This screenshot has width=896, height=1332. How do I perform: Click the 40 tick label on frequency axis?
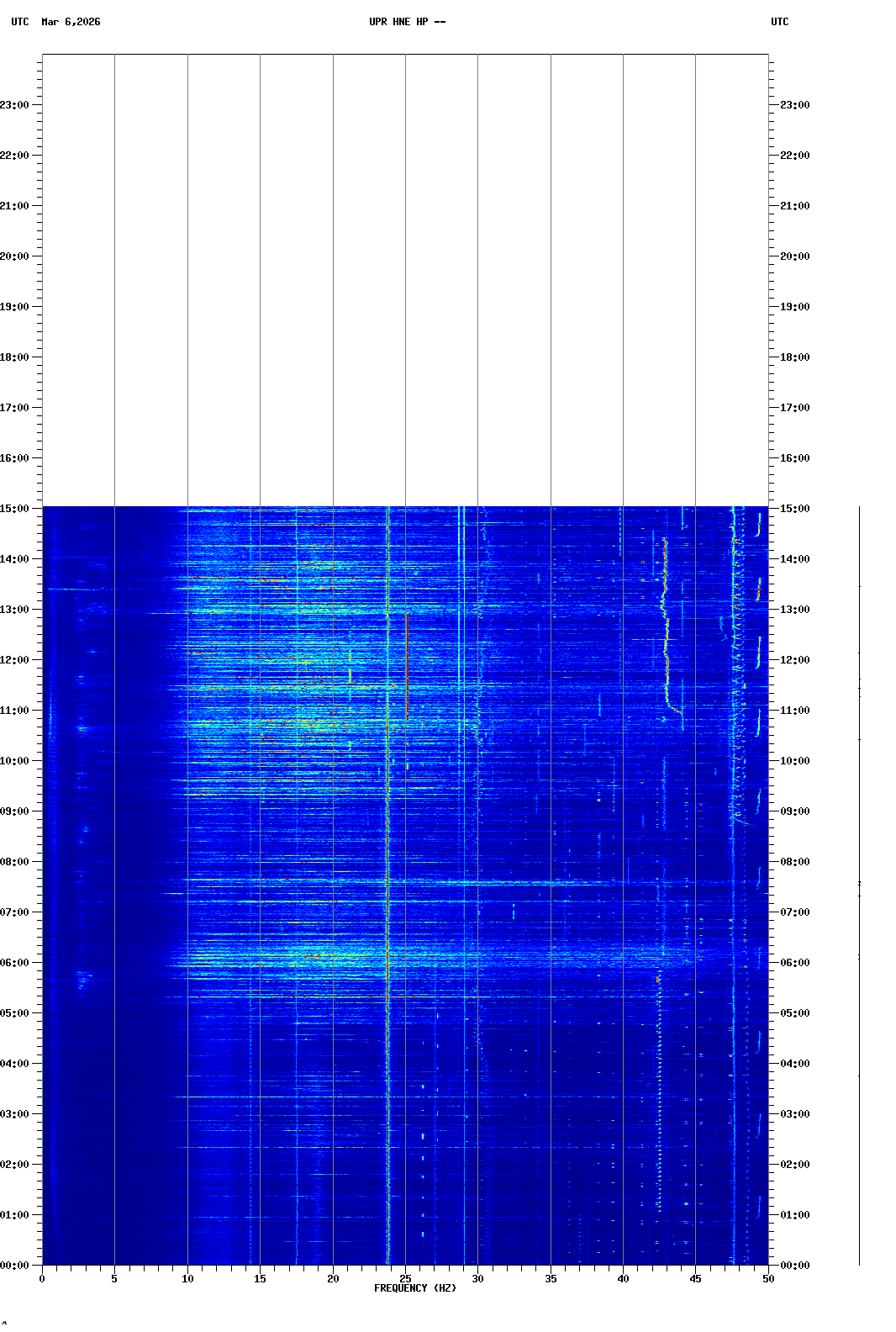point(623,1279)
